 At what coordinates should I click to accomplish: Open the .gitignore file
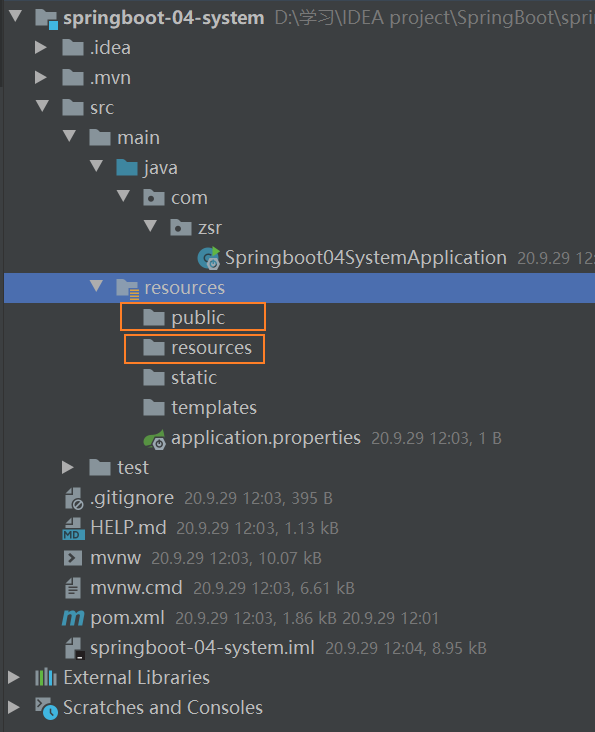pyautogui.click(x=132, y=498)
